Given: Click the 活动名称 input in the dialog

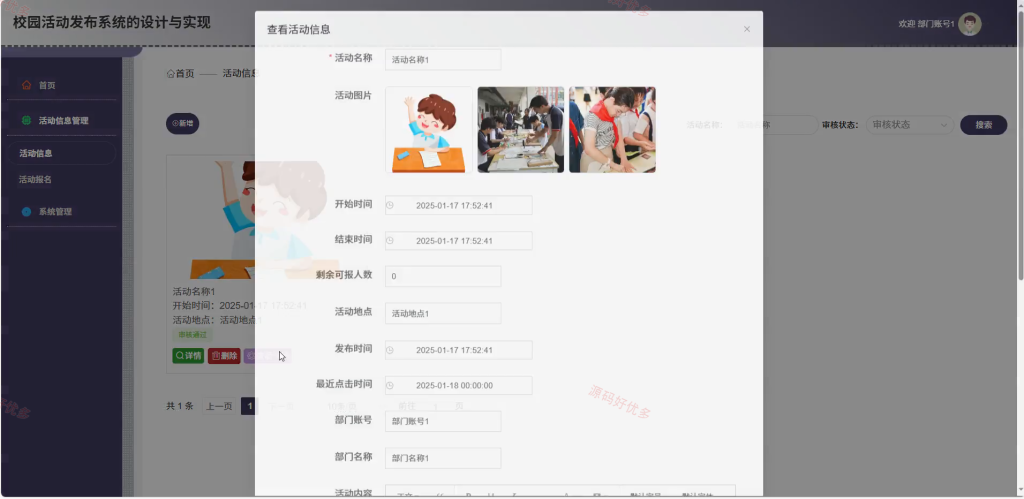Looking at the screenshot, I should 443,59.
